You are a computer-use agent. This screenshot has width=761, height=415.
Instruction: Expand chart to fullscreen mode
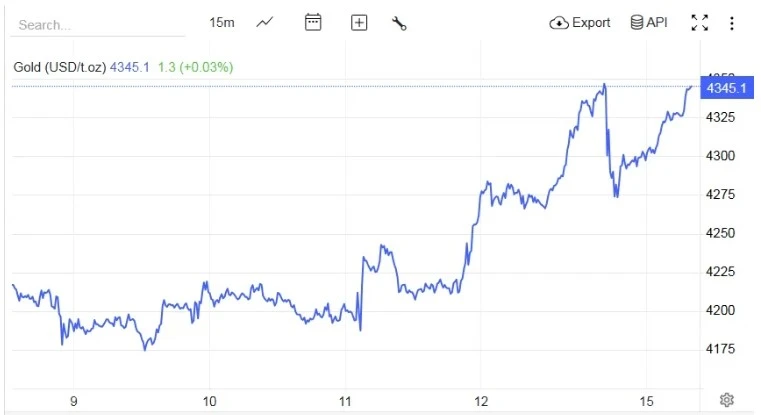[700, 23]
